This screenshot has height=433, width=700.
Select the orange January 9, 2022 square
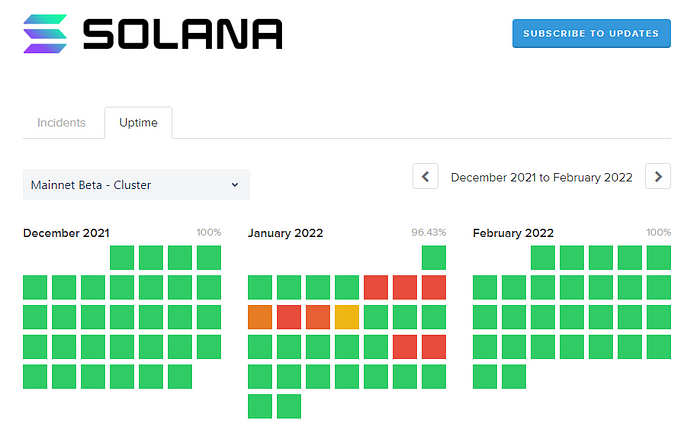tap(260, 317)
